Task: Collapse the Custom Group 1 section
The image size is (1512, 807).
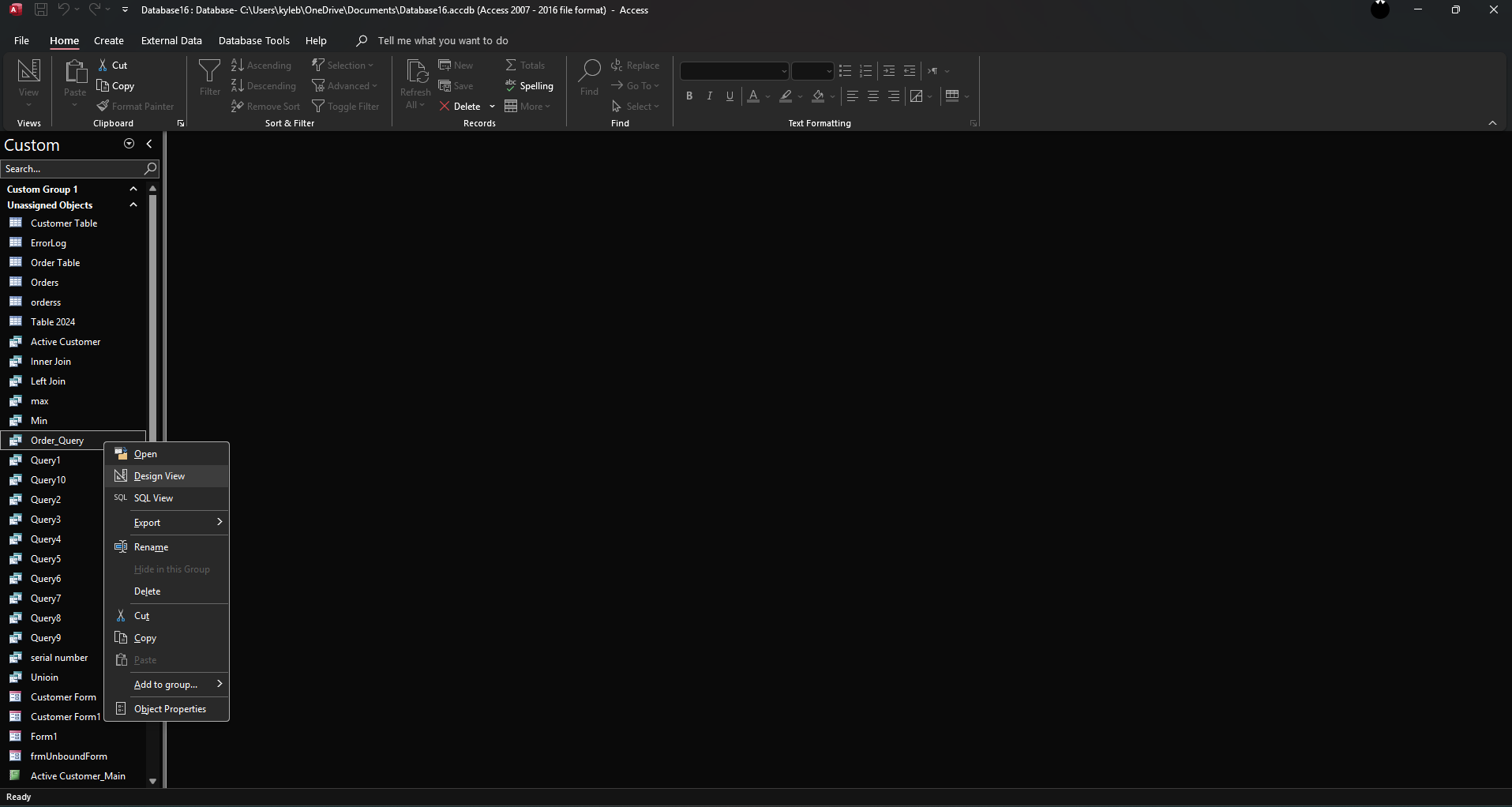Action: [x=133, y=189]
